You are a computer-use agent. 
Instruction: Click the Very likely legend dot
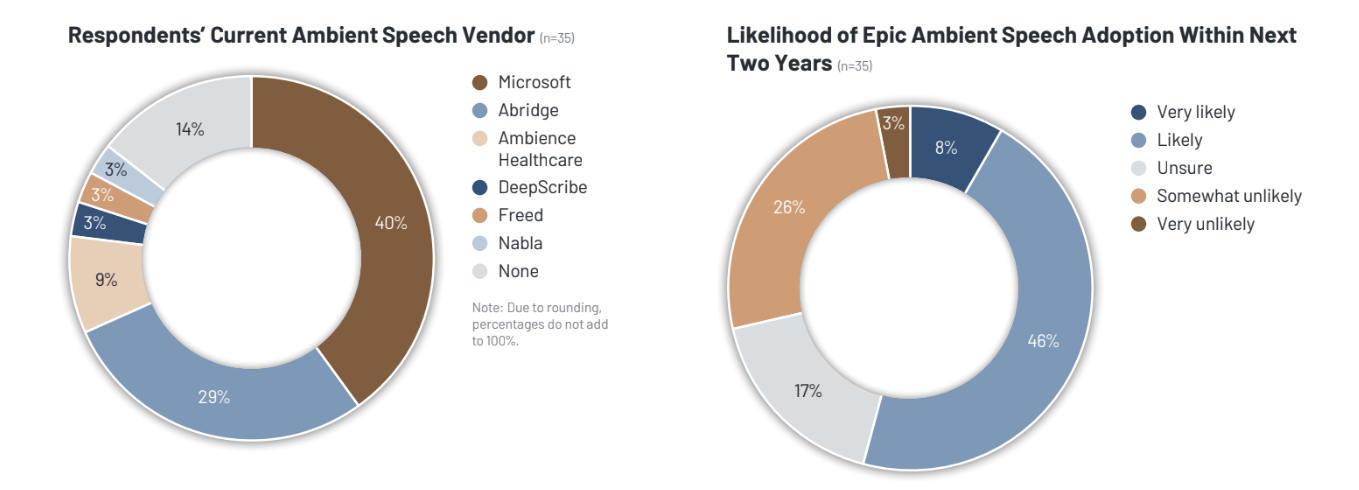(1138, 112)
